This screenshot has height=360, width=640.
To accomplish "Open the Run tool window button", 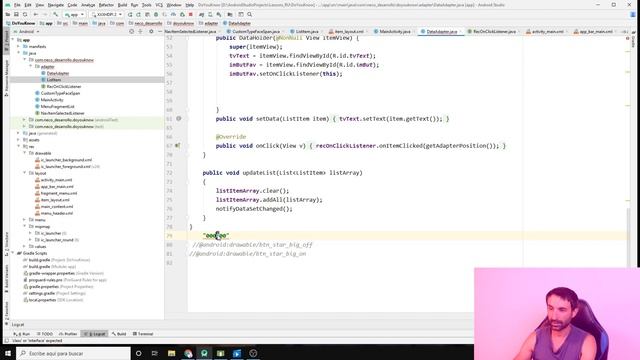I will tap(22, 334).
